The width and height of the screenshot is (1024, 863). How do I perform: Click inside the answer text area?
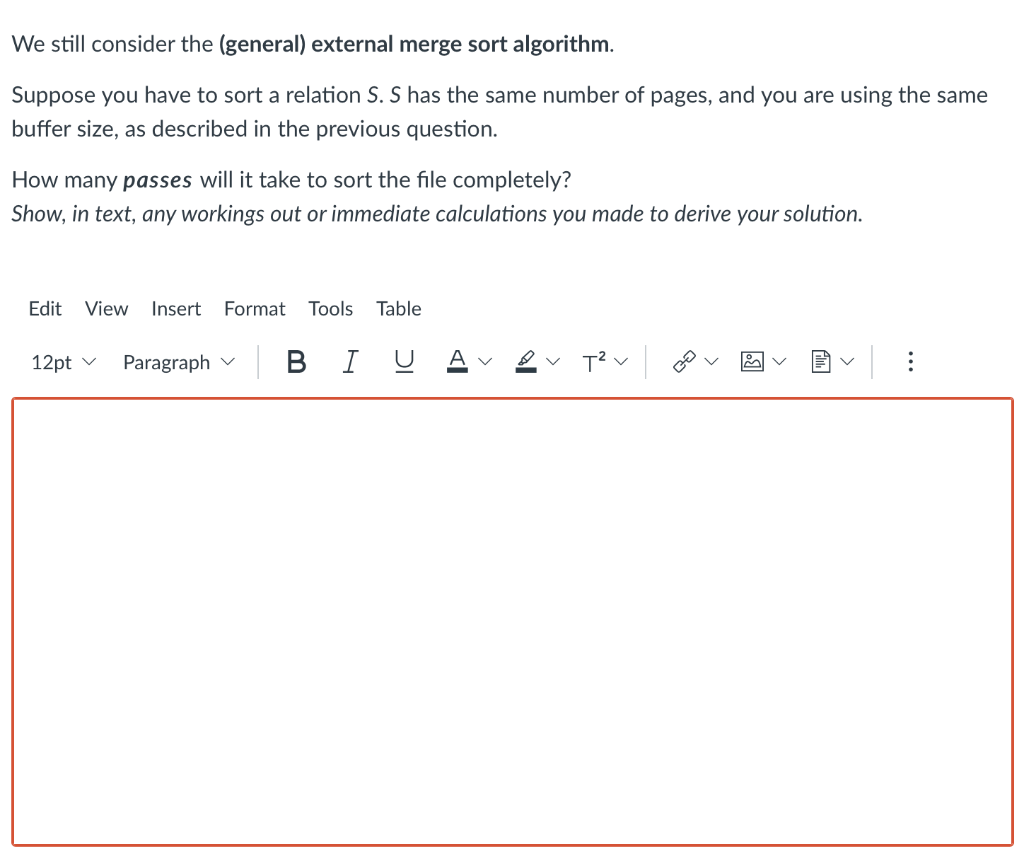(512, 620)
